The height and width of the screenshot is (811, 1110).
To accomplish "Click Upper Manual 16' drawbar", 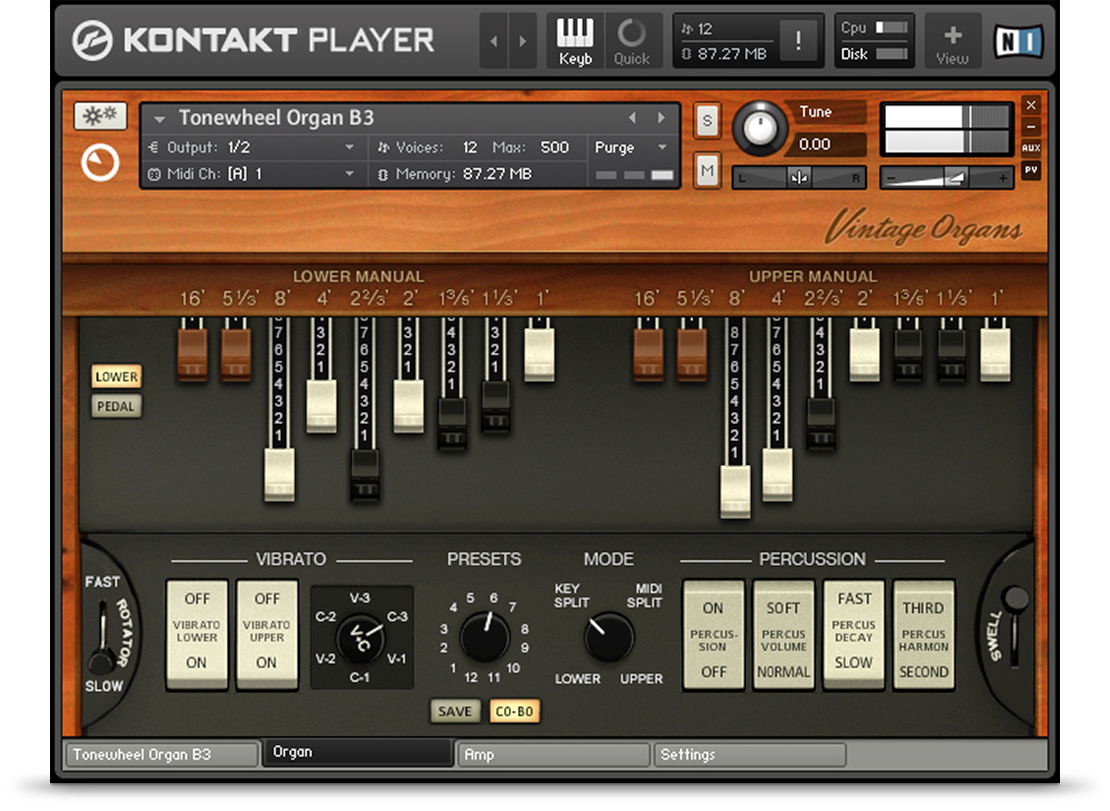I will pyautogui.click(x=648, y=354).
